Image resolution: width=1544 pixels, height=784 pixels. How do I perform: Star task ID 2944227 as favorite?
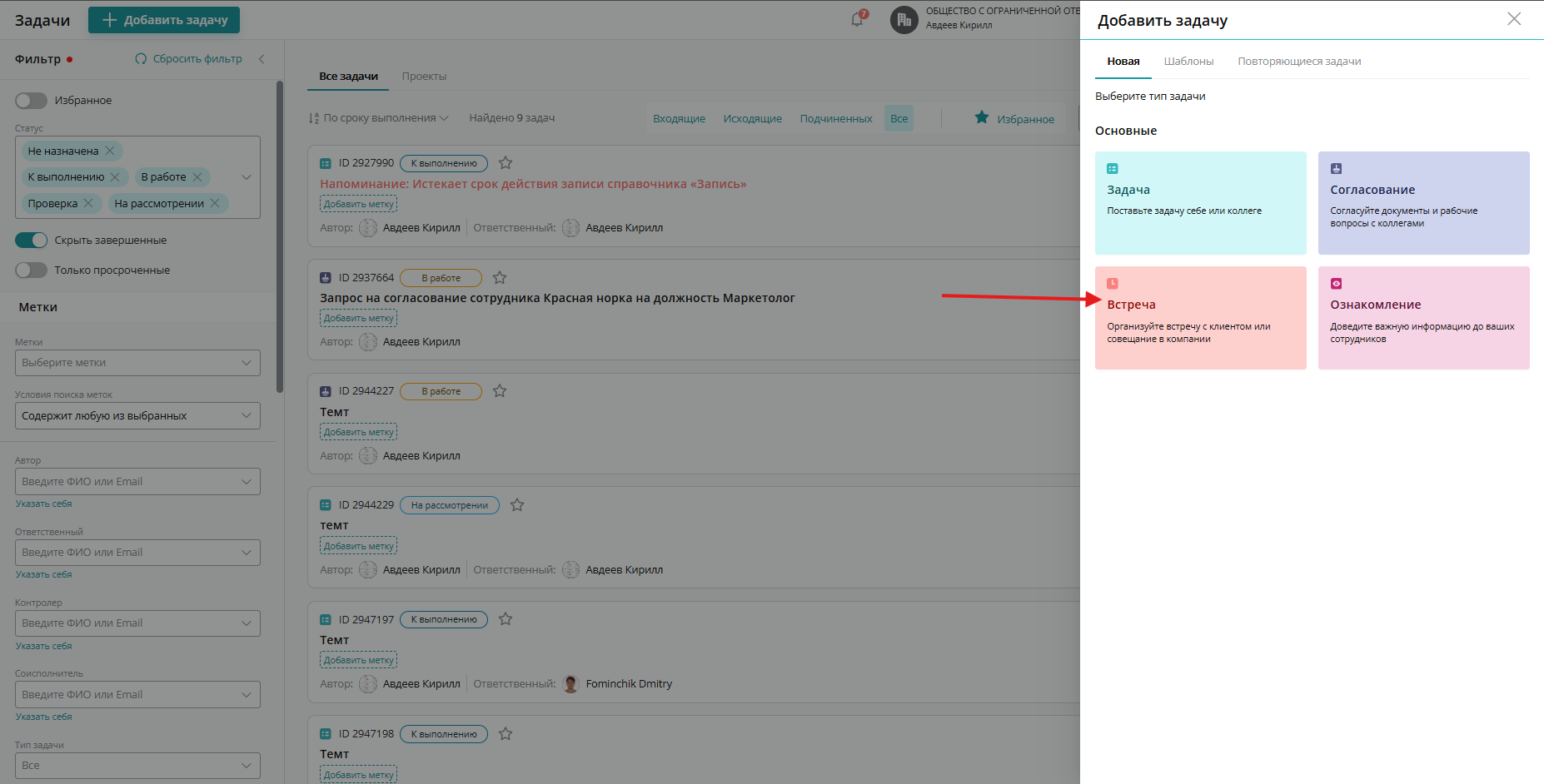[500, 391]
